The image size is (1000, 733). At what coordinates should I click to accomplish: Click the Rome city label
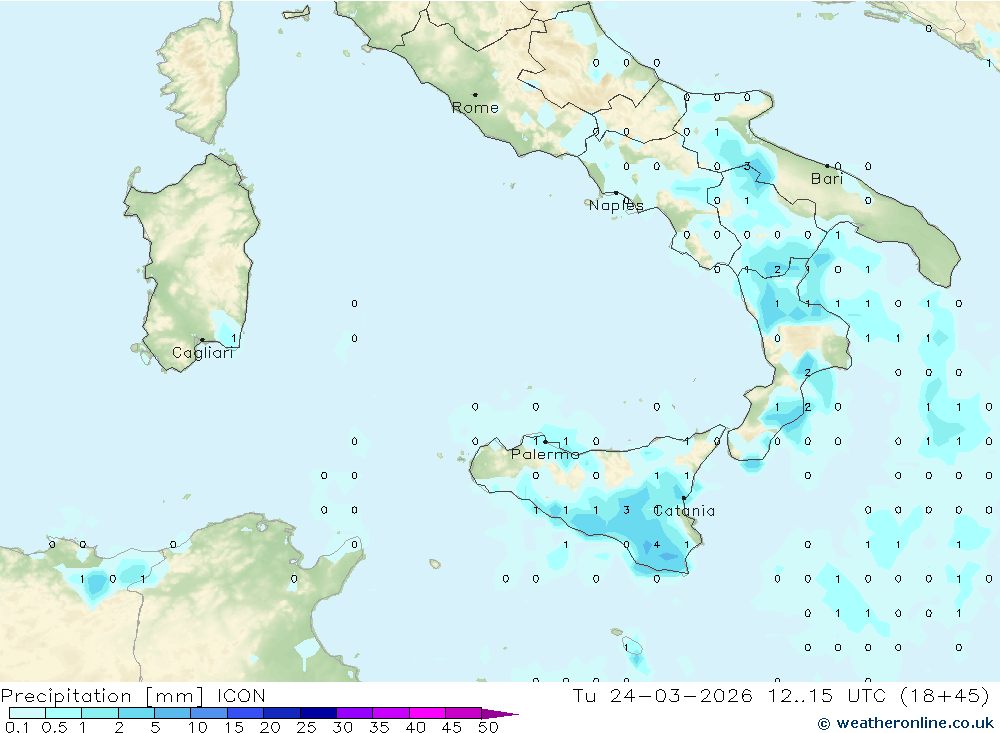pos(475,108)
